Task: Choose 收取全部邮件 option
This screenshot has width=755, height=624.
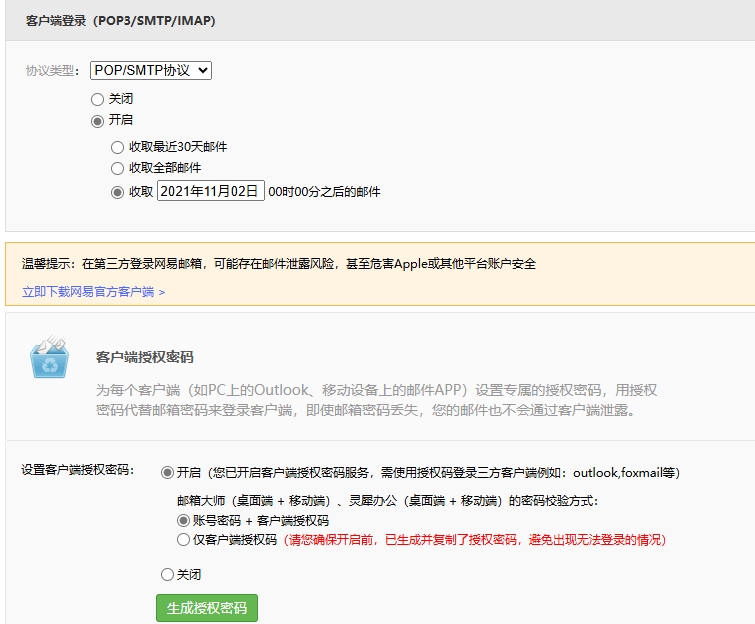Action: click(117, 169)
